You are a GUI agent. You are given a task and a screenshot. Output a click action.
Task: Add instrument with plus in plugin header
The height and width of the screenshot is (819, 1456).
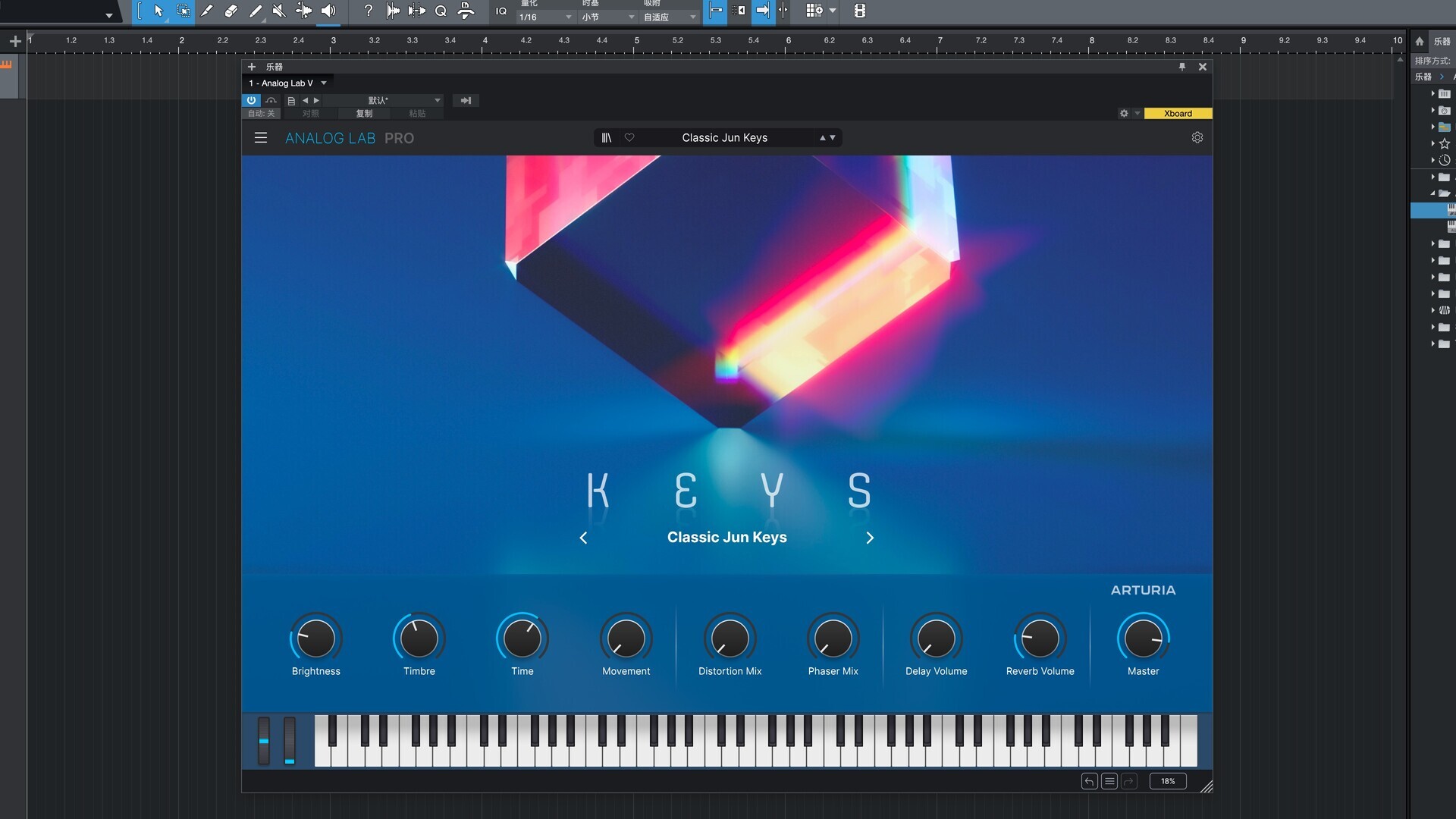point(252,67)
